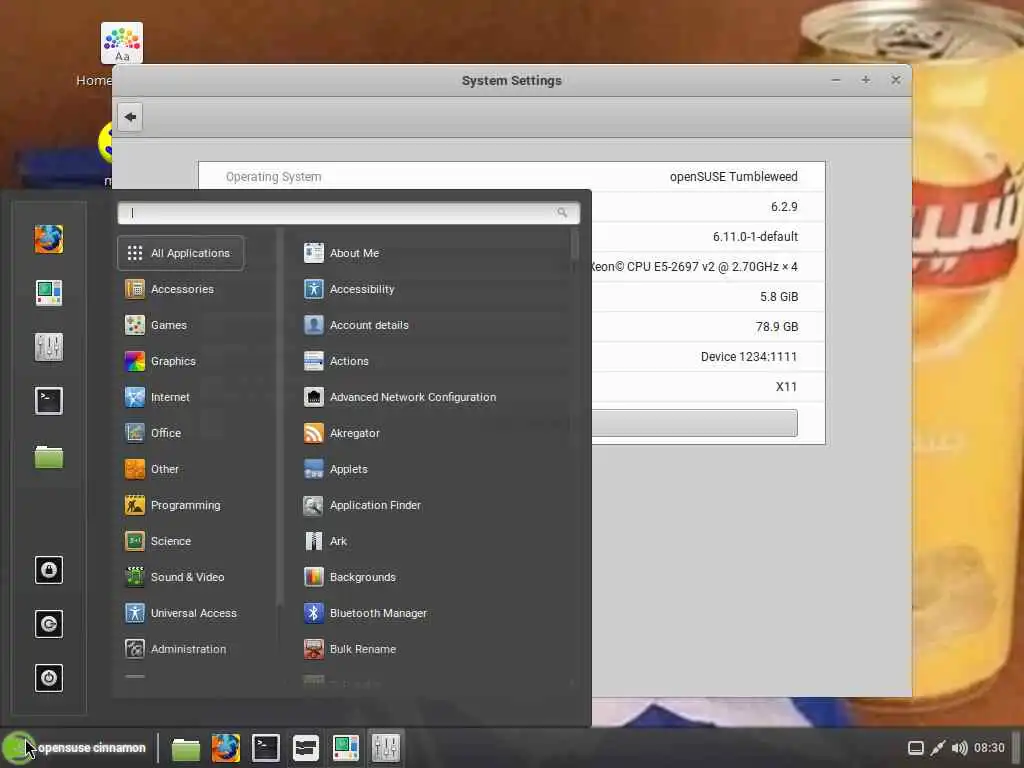Click the opensuse cinnamon menu button in the panel
The width and height of the screenshot is (1024, 768).
pyautogui.click(x=75, y=748)
